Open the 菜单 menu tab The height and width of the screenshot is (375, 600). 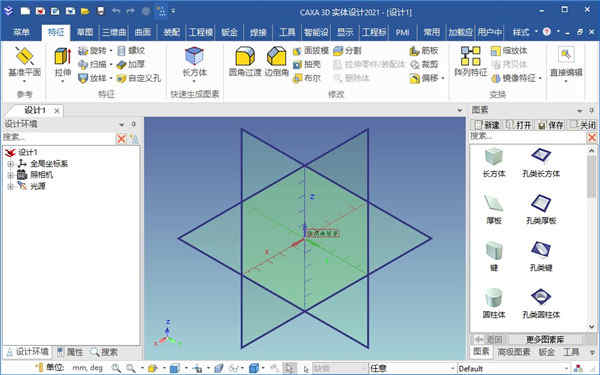click(x=21, y=32)
